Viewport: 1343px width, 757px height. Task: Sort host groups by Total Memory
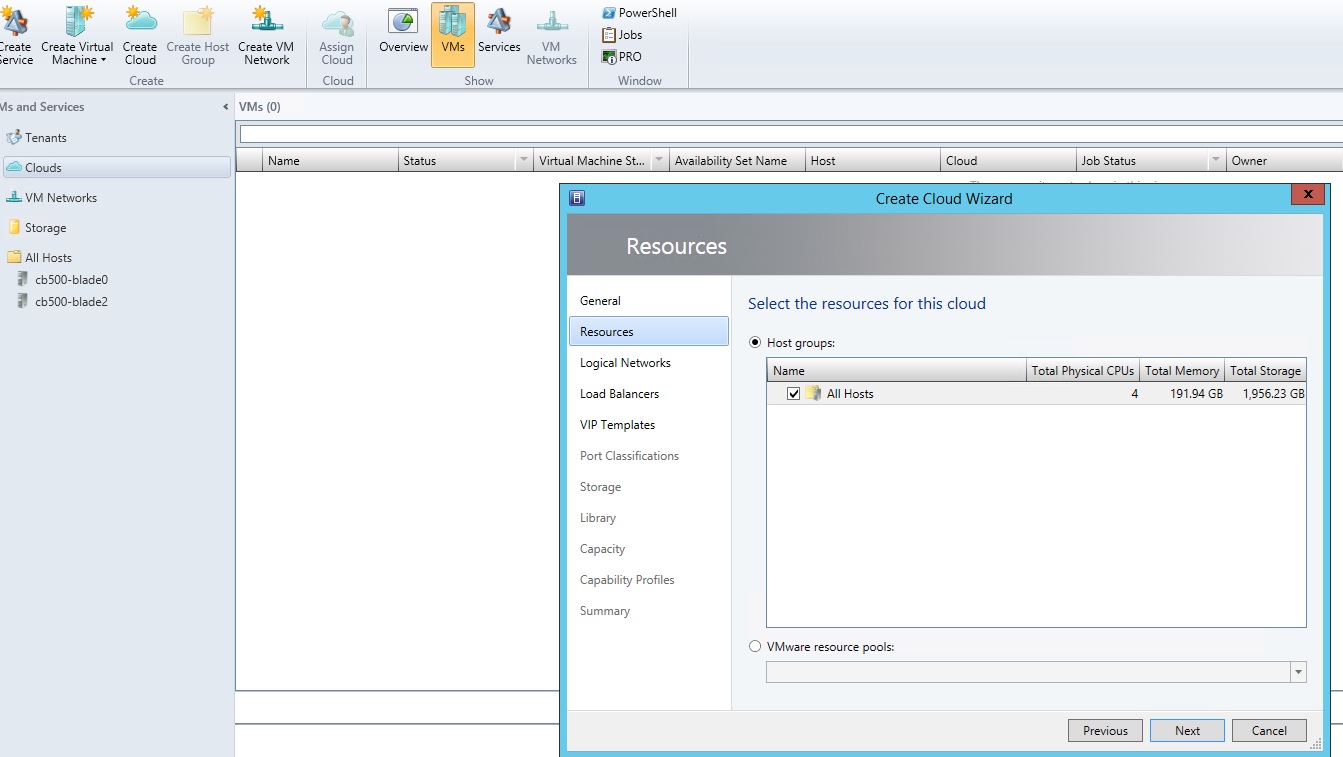click(x=1182, y=371)
